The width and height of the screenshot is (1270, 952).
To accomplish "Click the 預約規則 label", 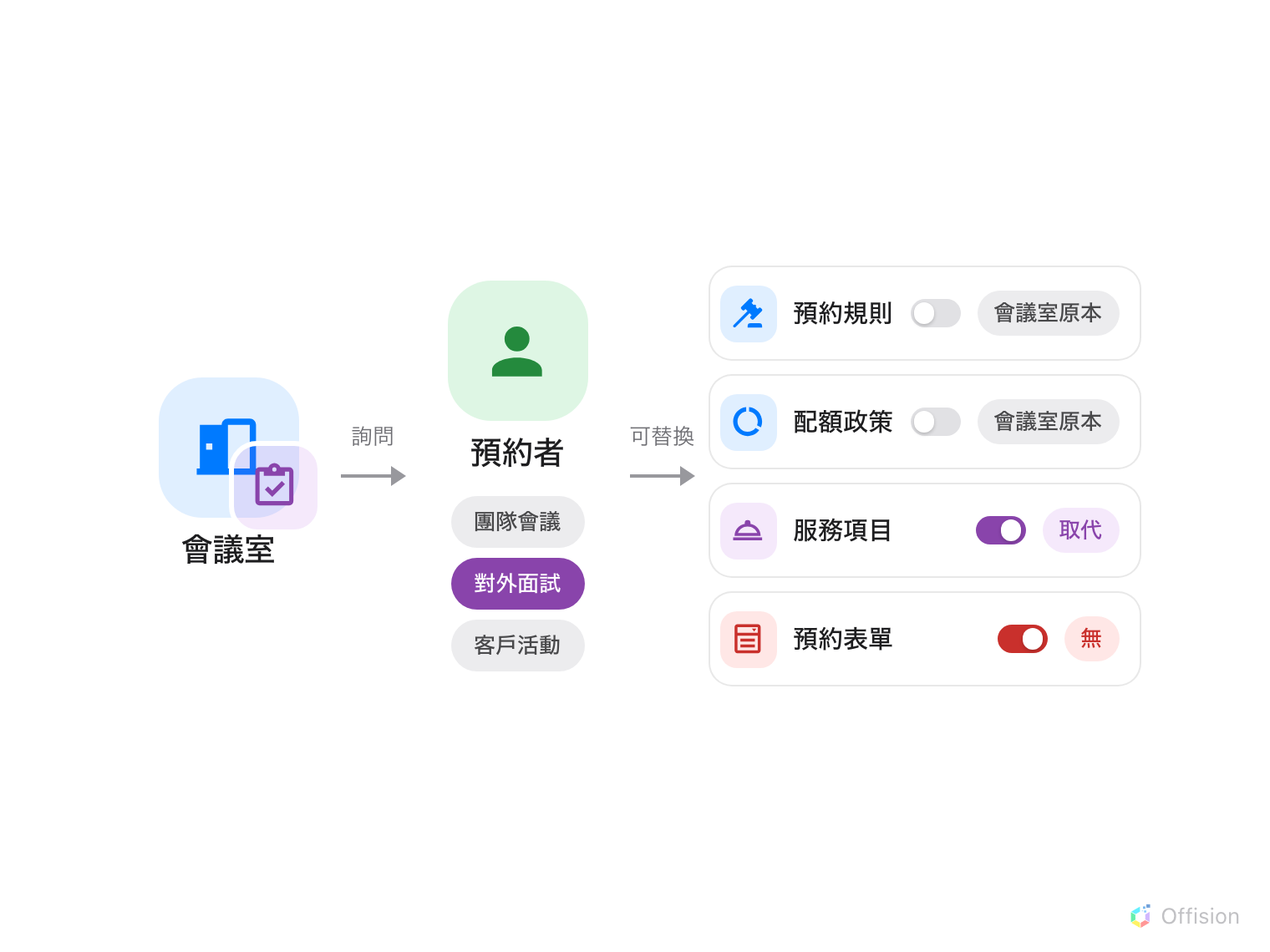I will point(843,313).
